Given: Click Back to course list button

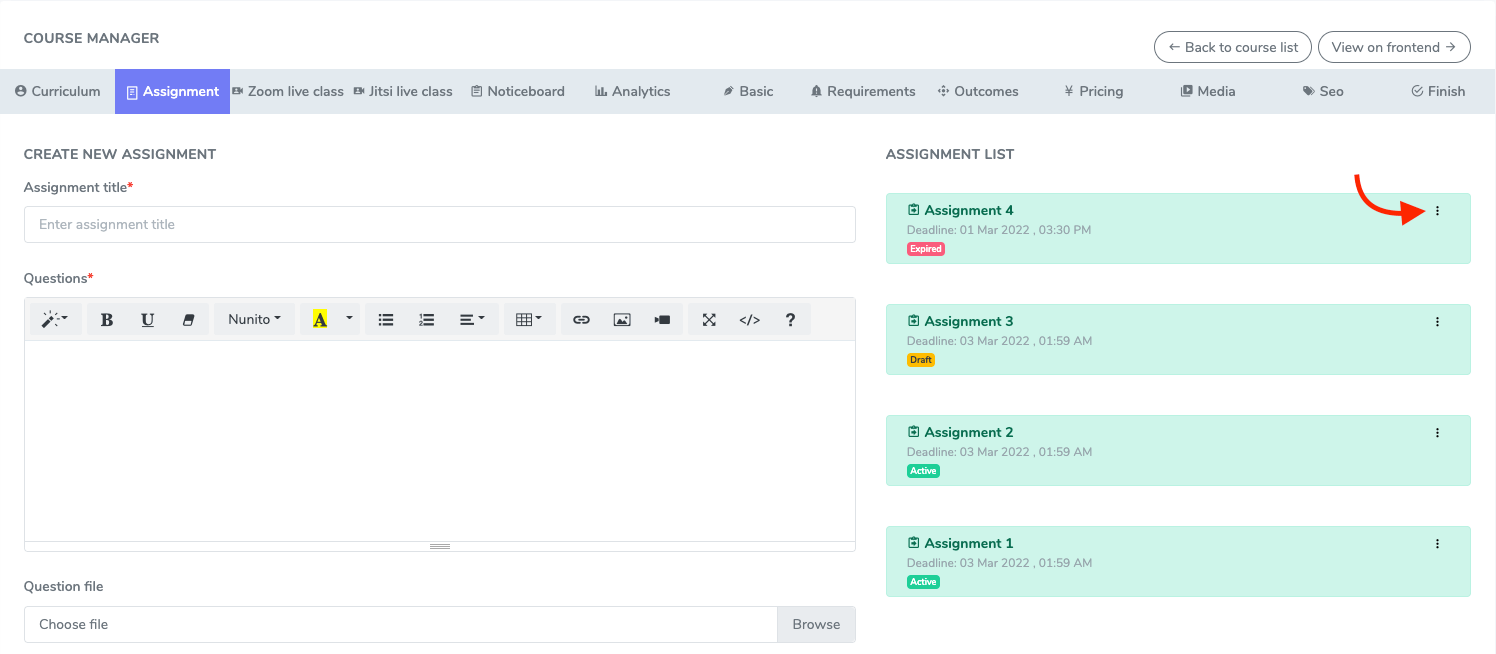Looking at the screenshot, I should pyautogui.click(x=1232, y=47).
